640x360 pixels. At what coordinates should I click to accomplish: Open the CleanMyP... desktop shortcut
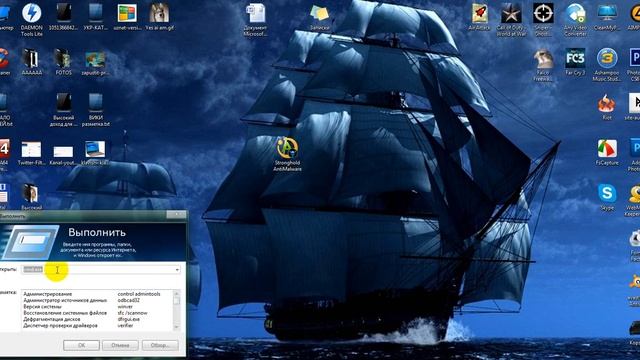click(x=607, y=17)
